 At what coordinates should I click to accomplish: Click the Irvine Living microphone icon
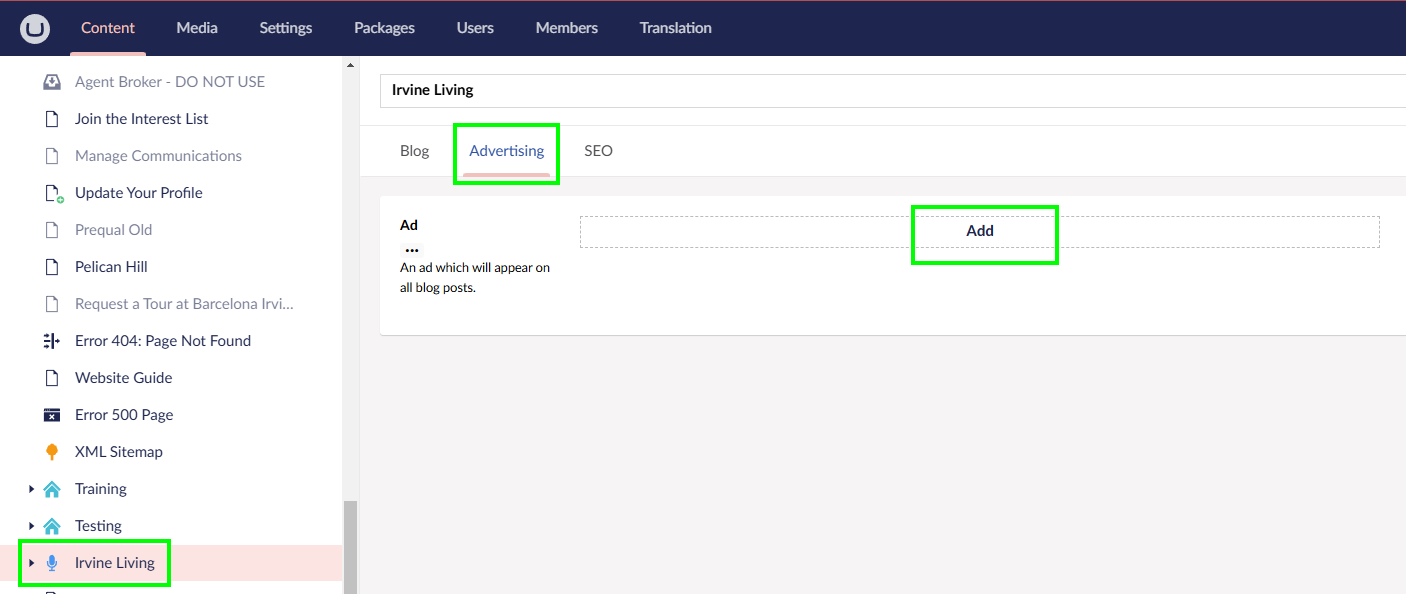(x=52, y=563)
